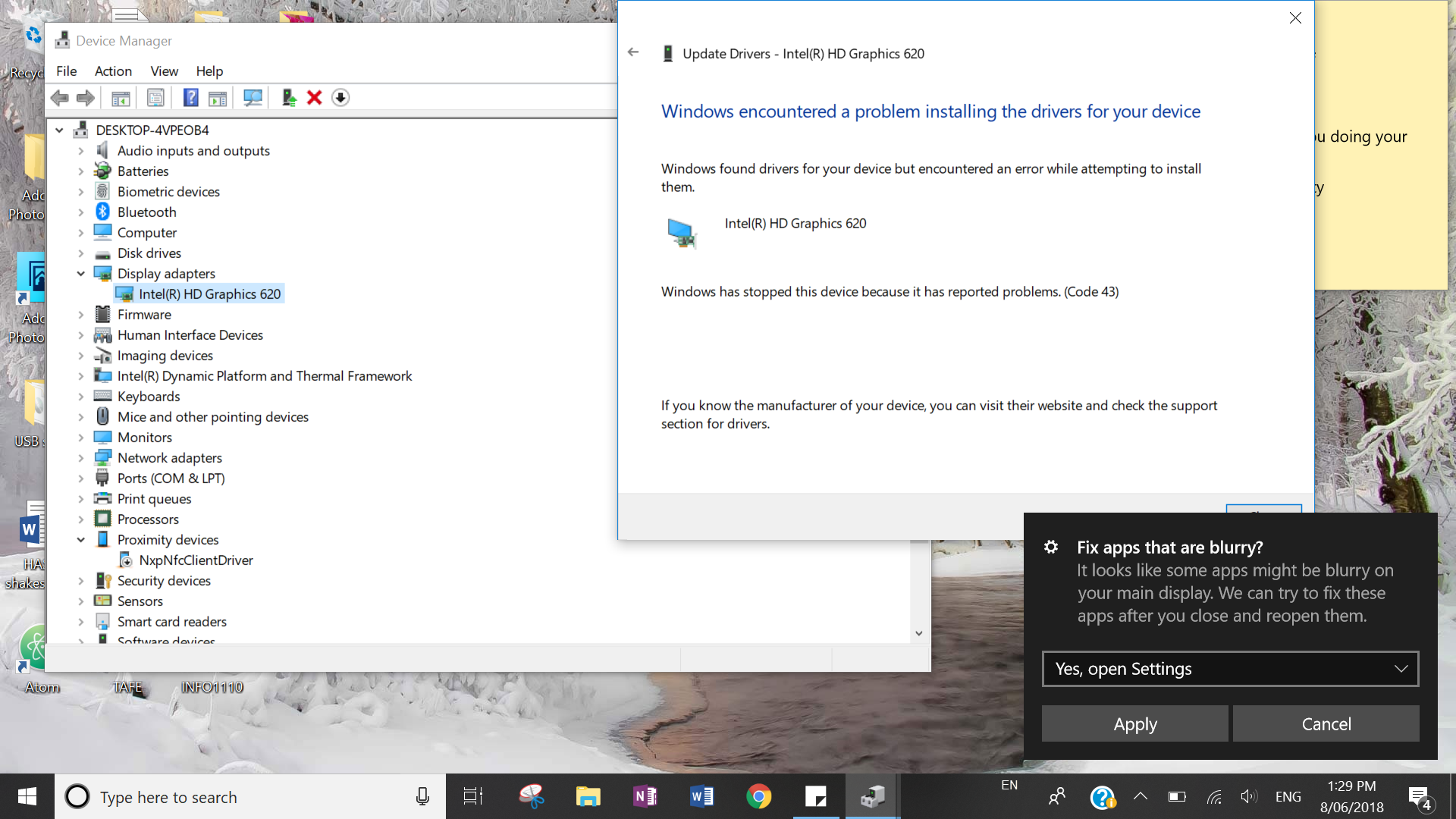The height and width of the screenshot is (819, 1456).
Task: Open Google Chrome from the taskbar
Action: coord(758,796)
